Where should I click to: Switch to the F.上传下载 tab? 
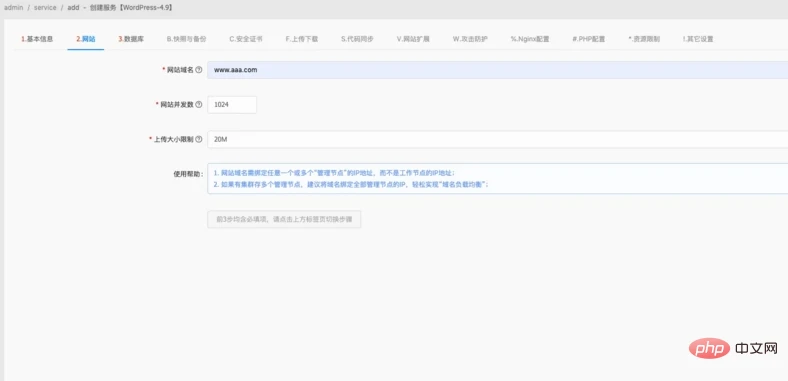(302, 39)
